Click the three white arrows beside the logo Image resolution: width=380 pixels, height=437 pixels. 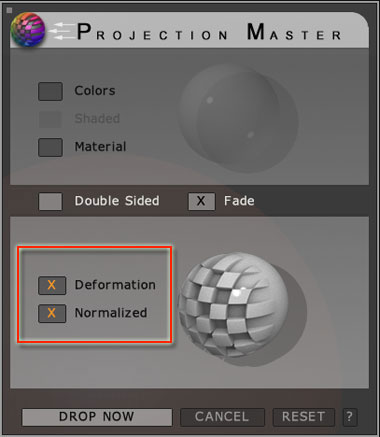[x=62, y=31]
